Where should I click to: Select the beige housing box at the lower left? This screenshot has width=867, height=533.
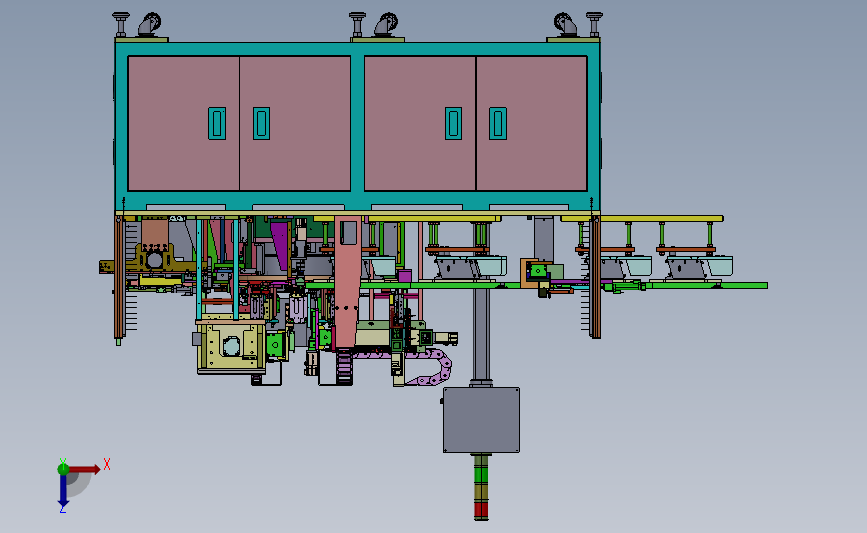coord(231,346)
